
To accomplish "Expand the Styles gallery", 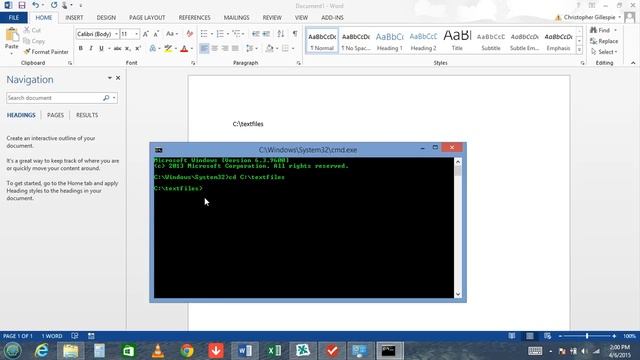I will coord(579,50).
